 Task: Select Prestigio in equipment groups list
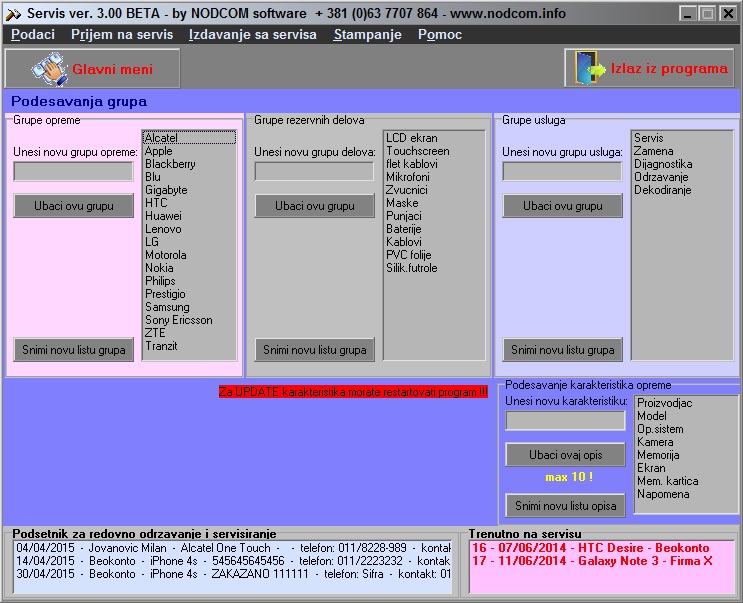pos(189,294)
